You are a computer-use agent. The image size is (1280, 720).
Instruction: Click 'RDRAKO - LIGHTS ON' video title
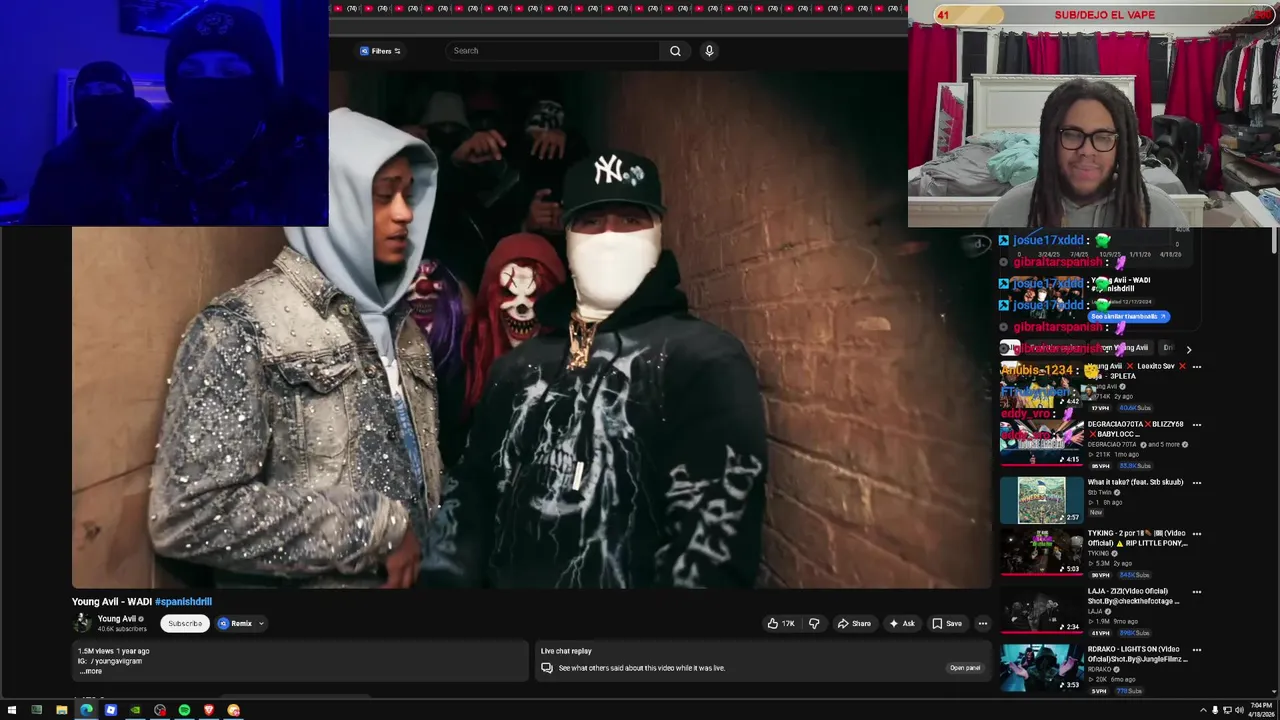(x=1137, y=654)
